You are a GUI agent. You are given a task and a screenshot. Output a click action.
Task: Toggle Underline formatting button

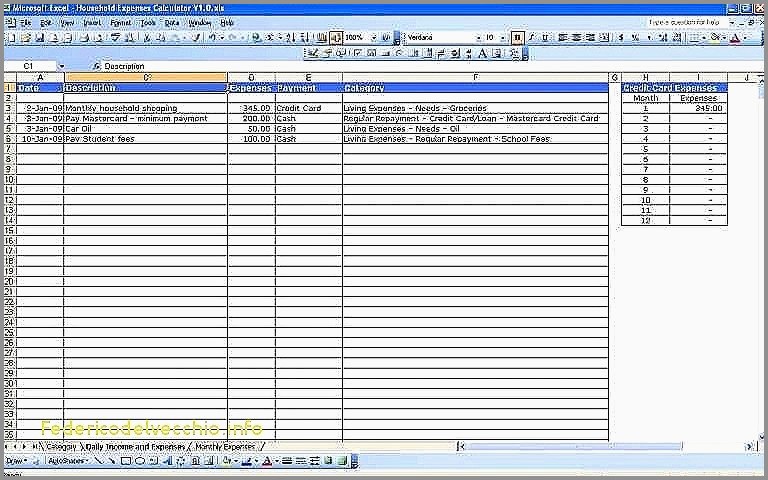point(546,37)
